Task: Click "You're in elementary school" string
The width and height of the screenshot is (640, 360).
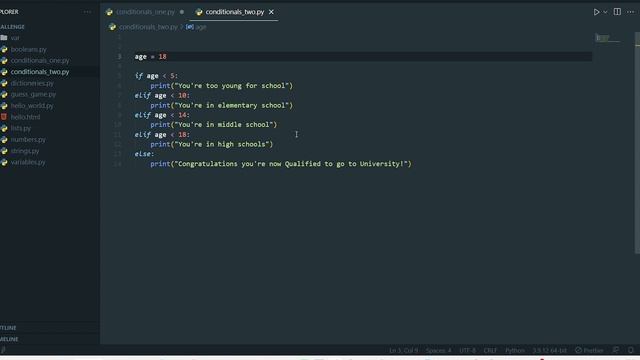Action: pos(231,105)
